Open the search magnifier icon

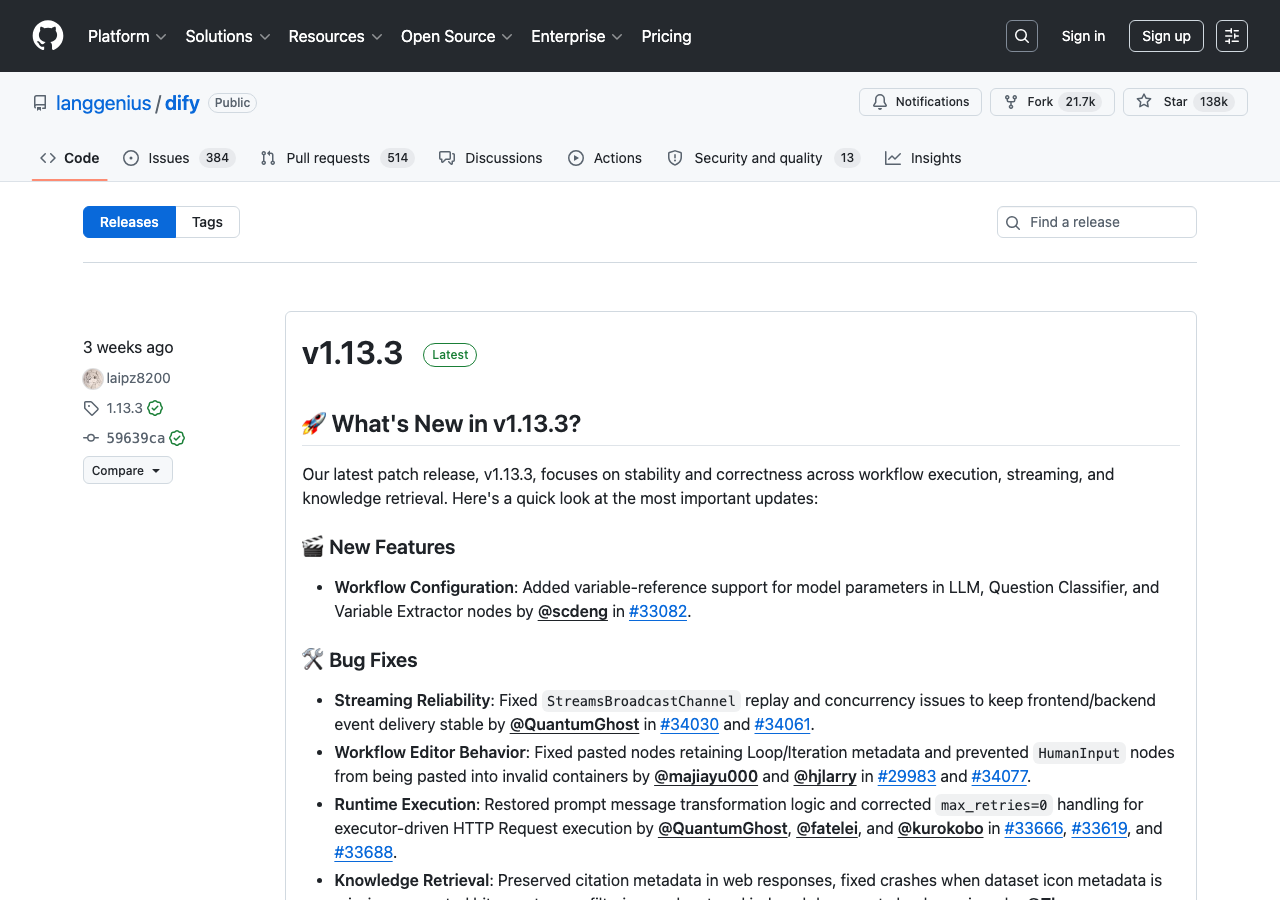1021,36
